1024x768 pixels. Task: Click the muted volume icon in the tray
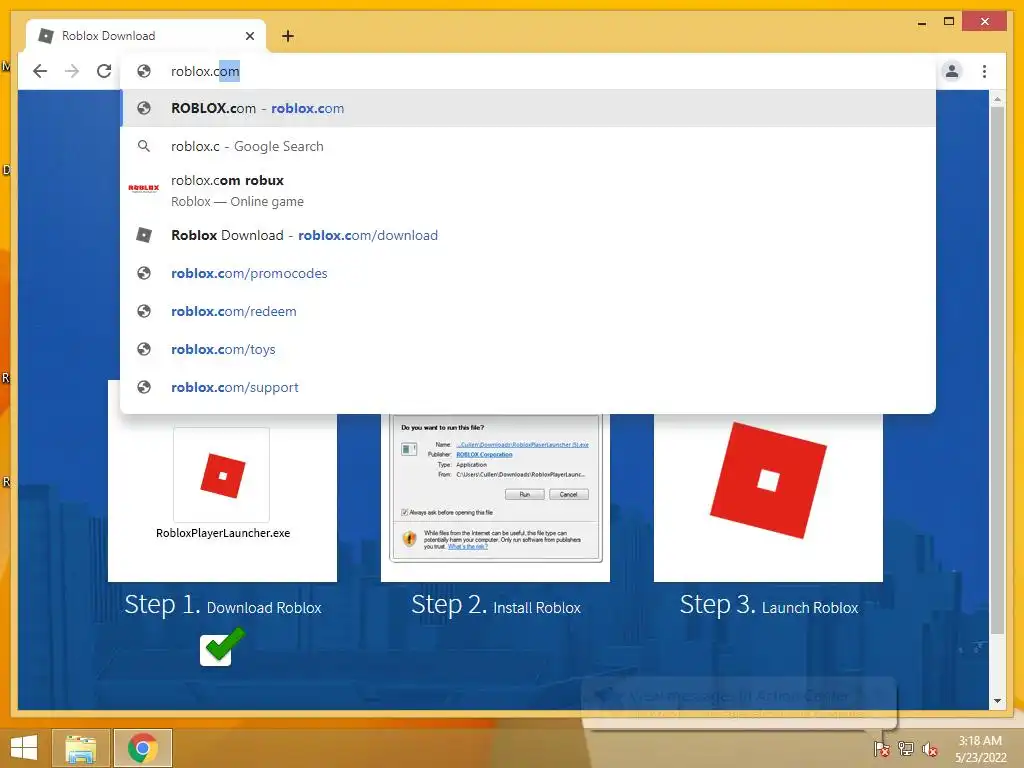(x=929, y=749)
